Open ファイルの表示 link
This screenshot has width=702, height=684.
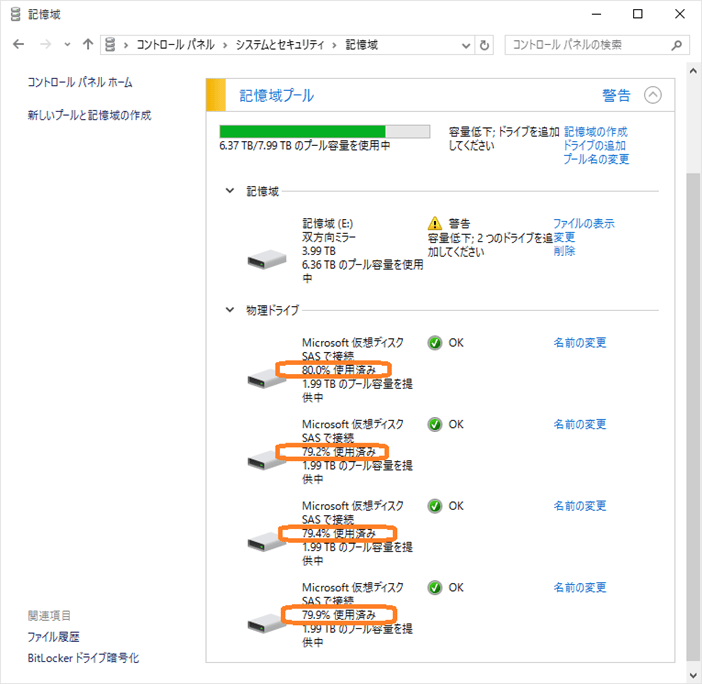(584, 223)
